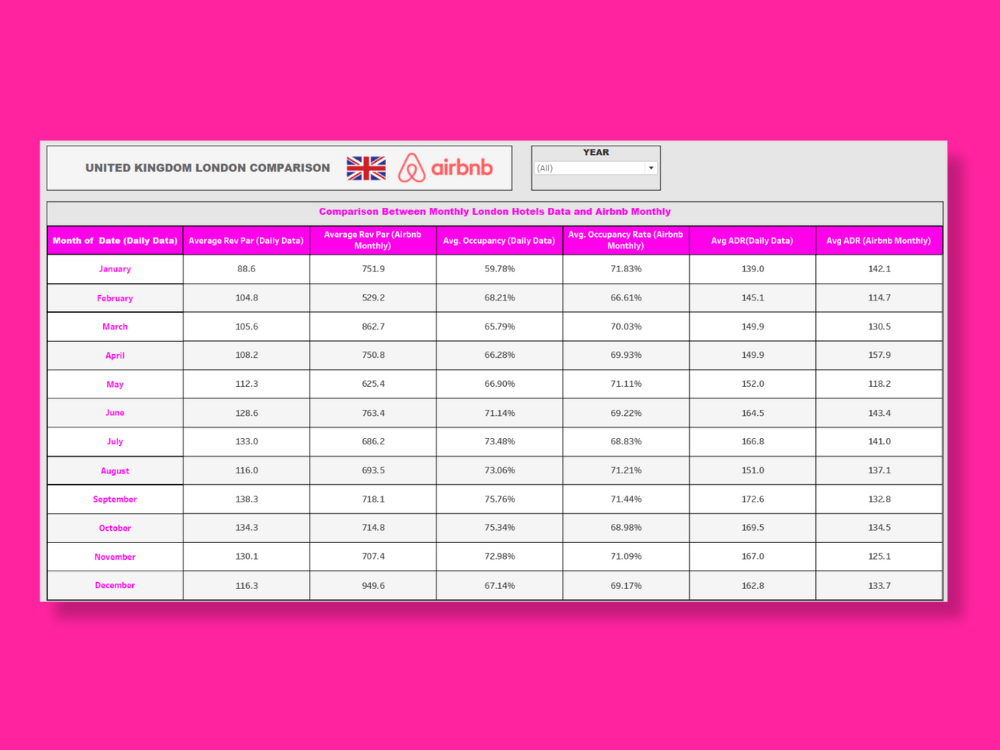Click October's Airbnb occupancy 68.98%

tap(626, 528)
